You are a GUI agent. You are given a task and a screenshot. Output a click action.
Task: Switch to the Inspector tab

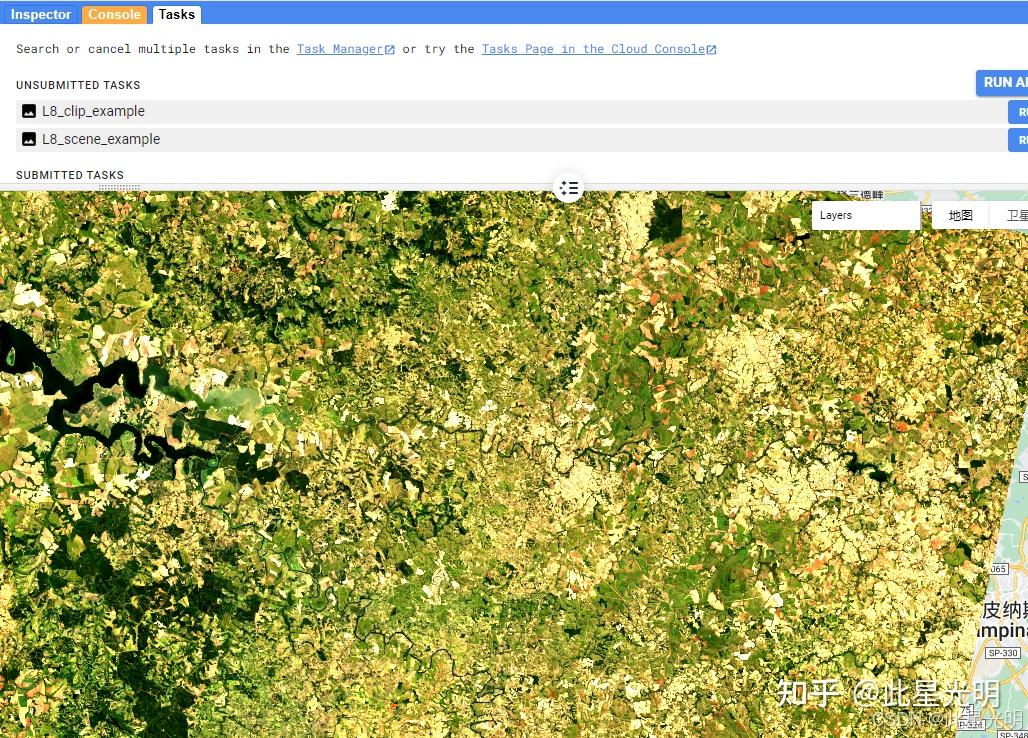click(x=40, y=14)
